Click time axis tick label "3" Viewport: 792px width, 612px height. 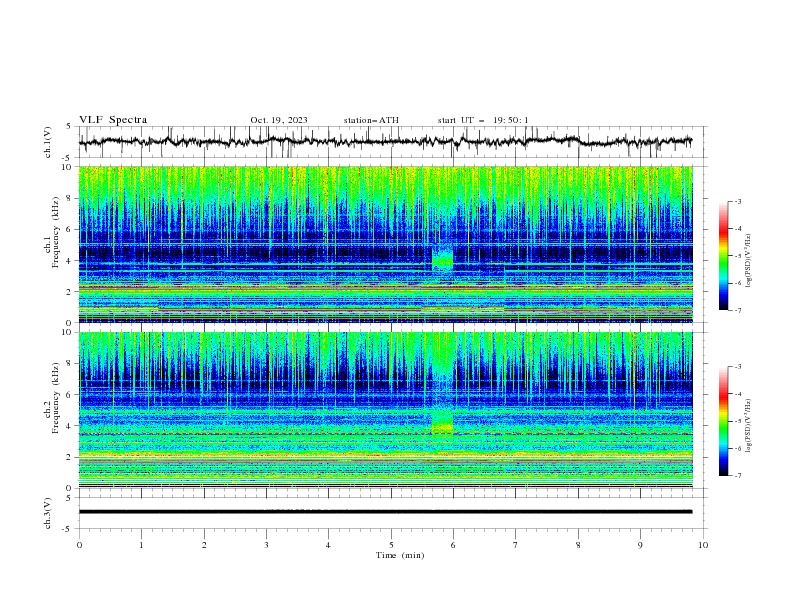coord(266,545)
